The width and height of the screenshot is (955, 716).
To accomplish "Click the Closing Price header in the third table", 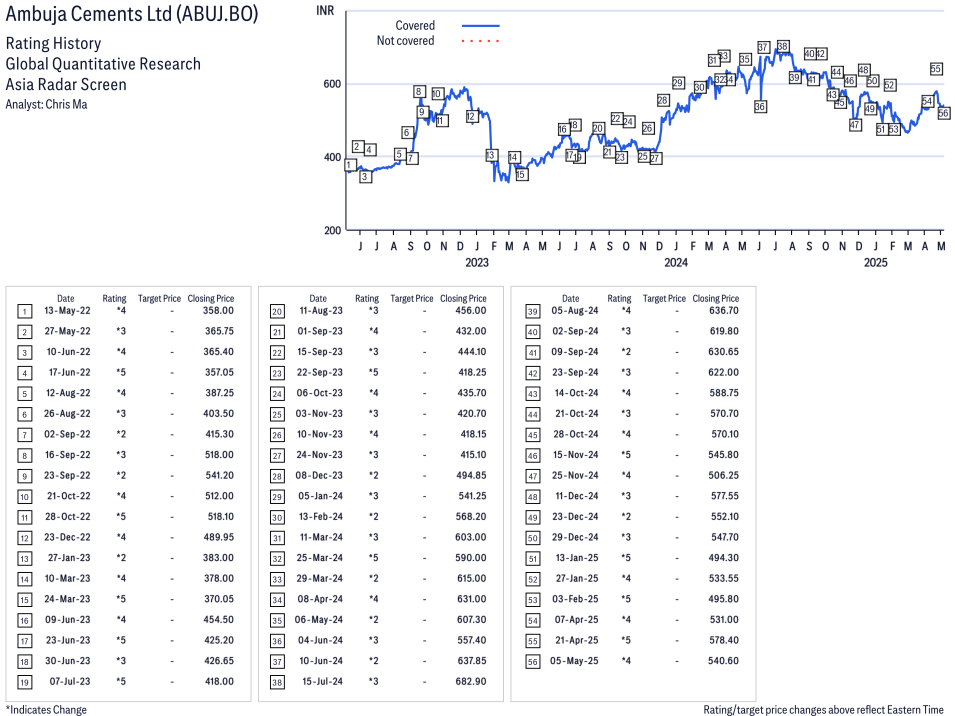I will pos(716,298).
